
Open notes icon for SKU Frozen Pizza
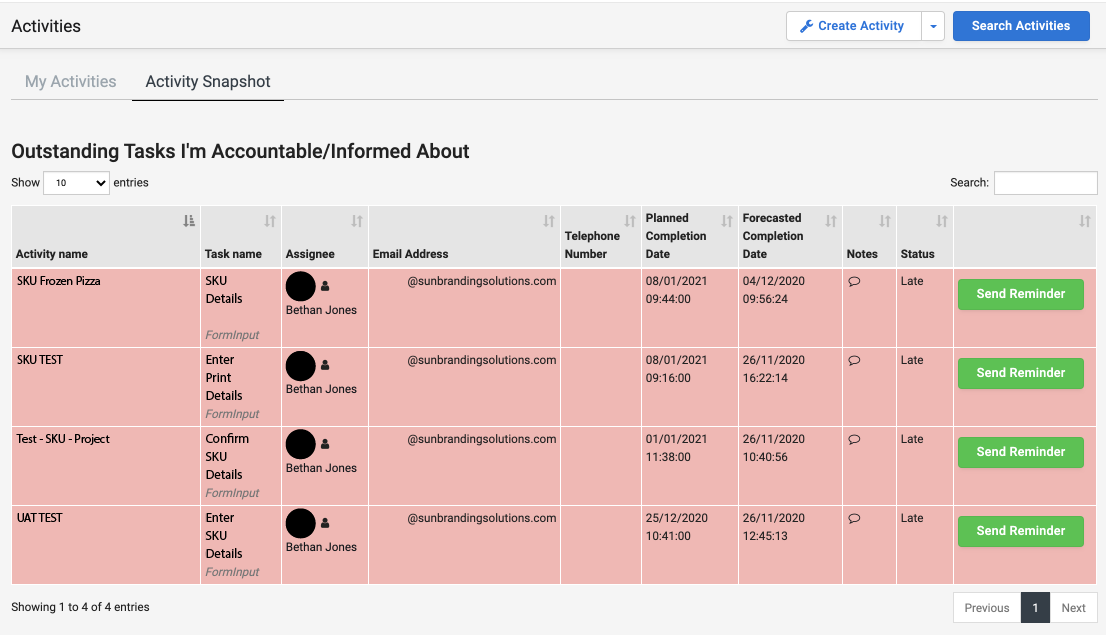point(854,282)
